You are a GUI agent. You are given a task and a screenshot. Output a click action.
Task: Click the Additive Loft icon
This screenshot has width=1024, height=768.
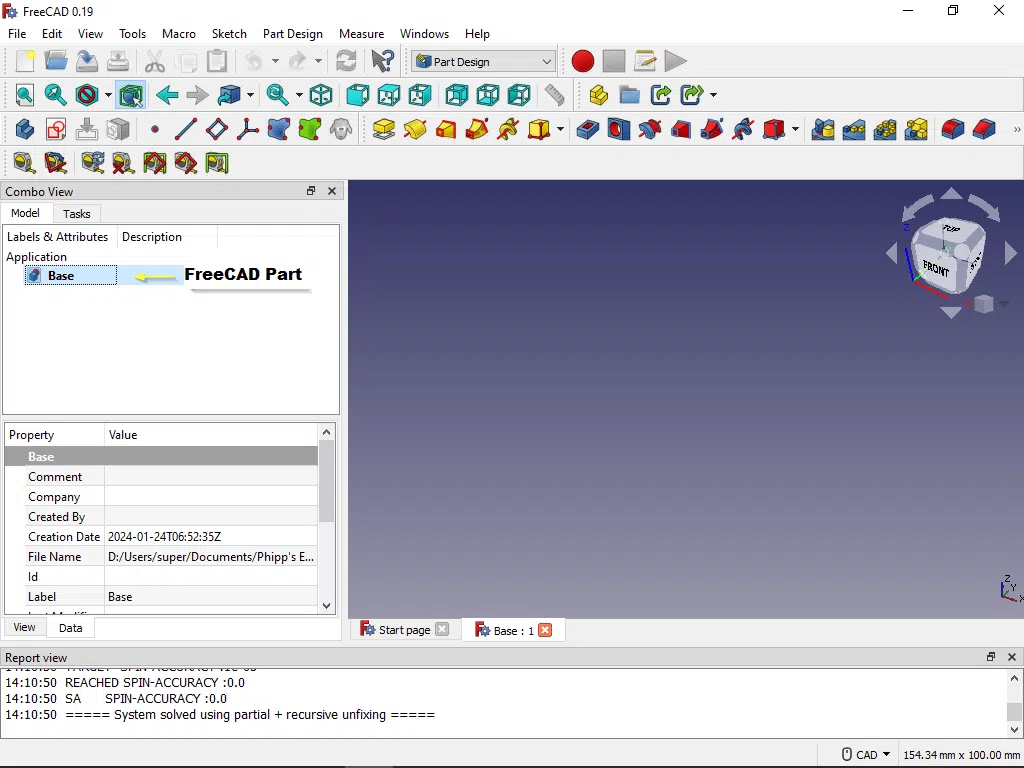click(446, 129)
